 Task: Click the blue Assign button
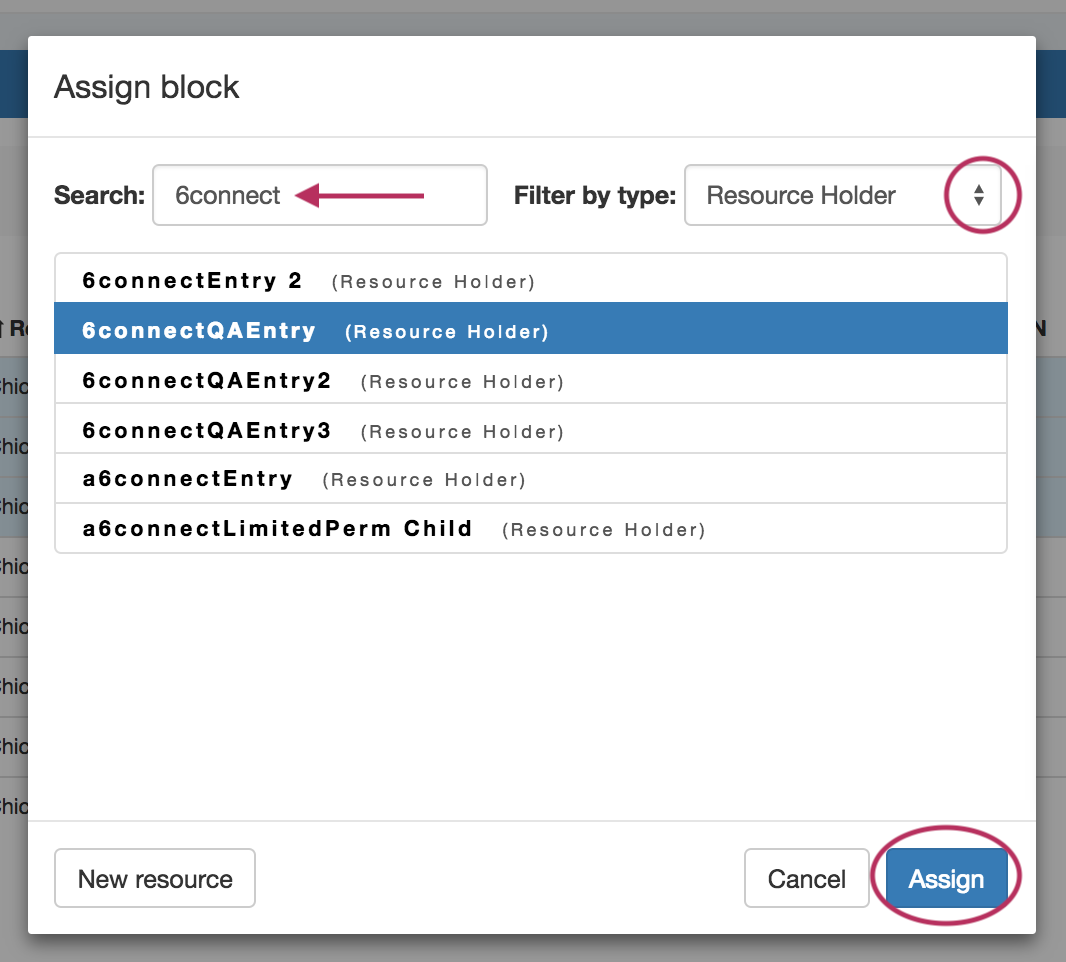pos(946,879)
